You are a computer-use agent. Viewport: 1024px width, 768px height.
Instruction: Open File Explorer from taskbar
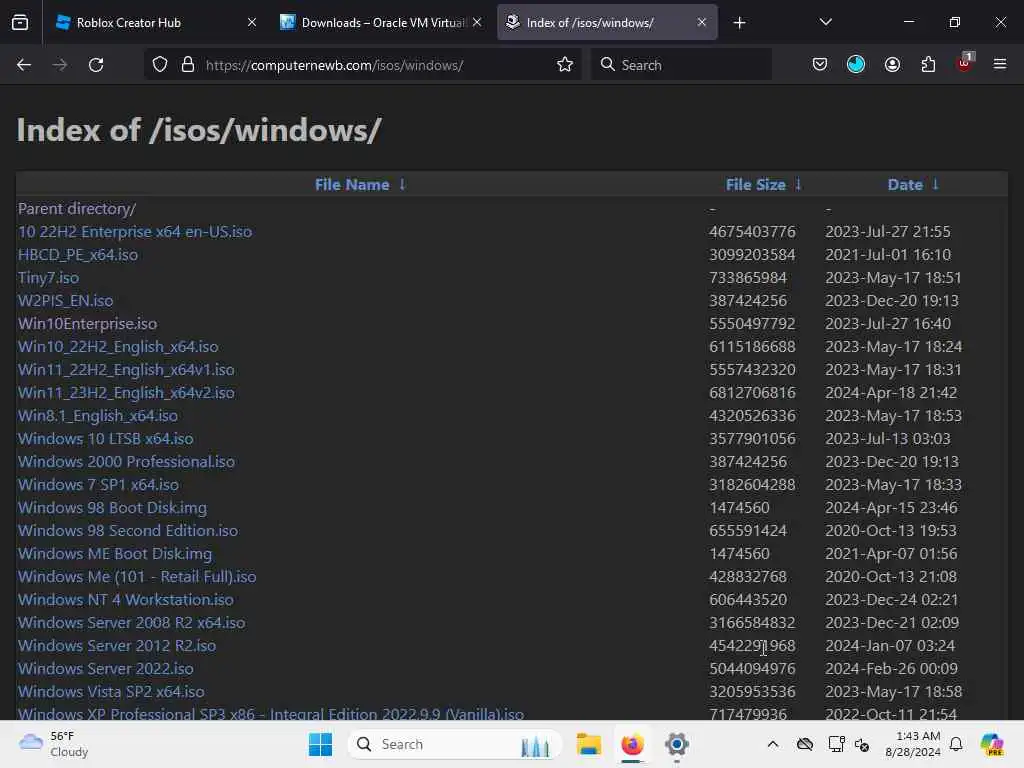pyautogui.click(x=588, y=744)
